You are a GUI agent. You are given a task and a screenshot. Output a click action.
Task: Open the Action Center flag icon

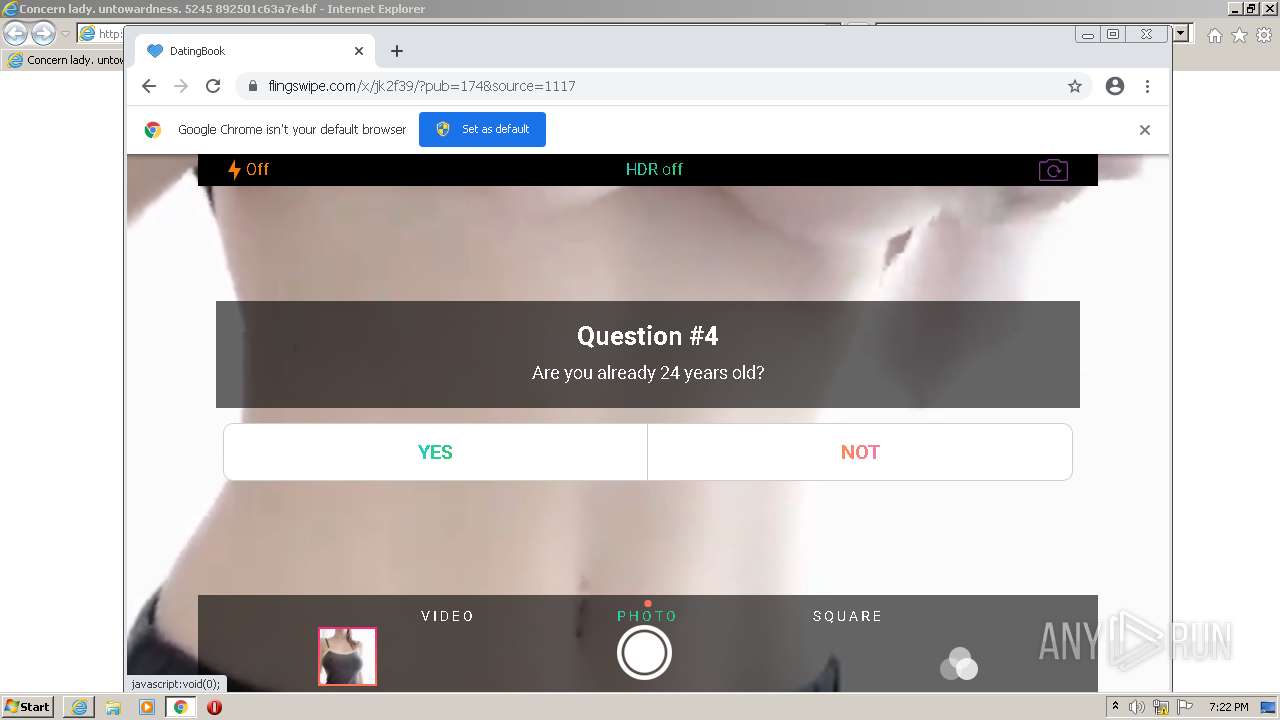coord(1185,707)
